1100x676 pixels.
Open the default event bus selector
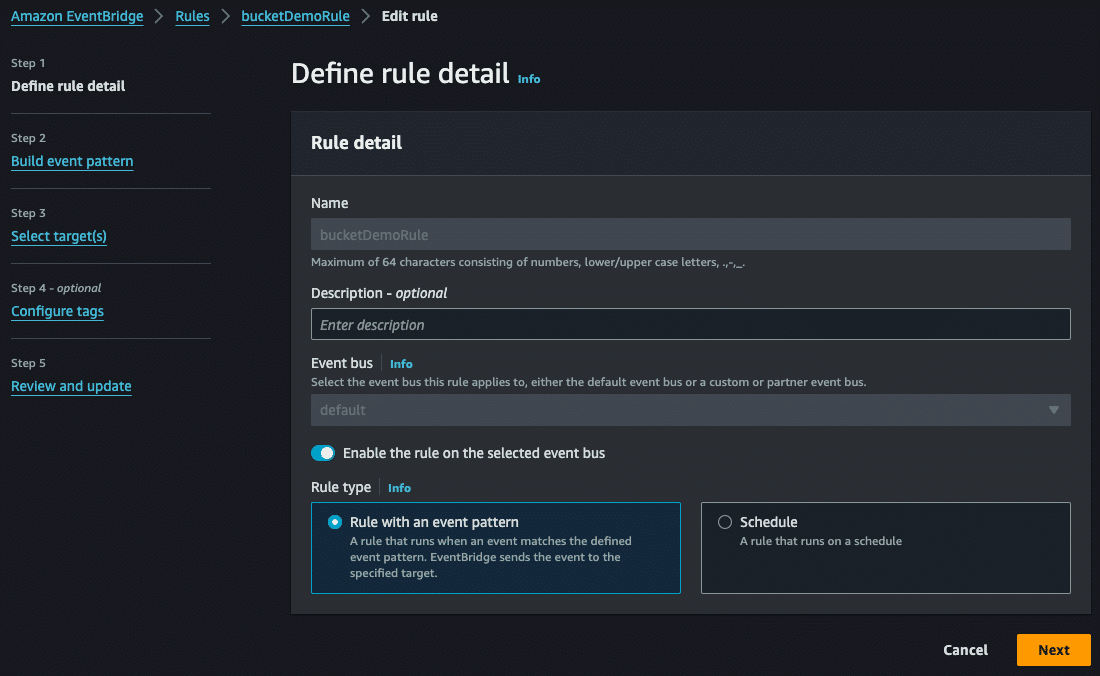(690, 409)
